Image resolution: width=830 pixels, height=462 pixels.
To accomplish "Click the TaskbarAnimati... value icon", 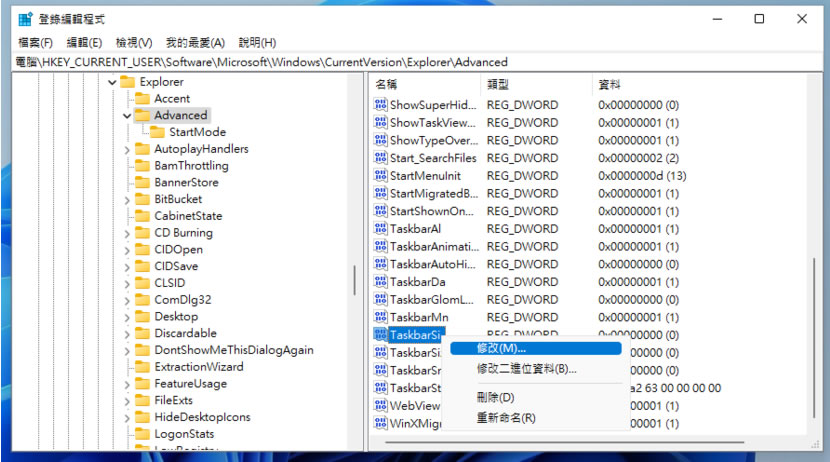I will (380, 246).
